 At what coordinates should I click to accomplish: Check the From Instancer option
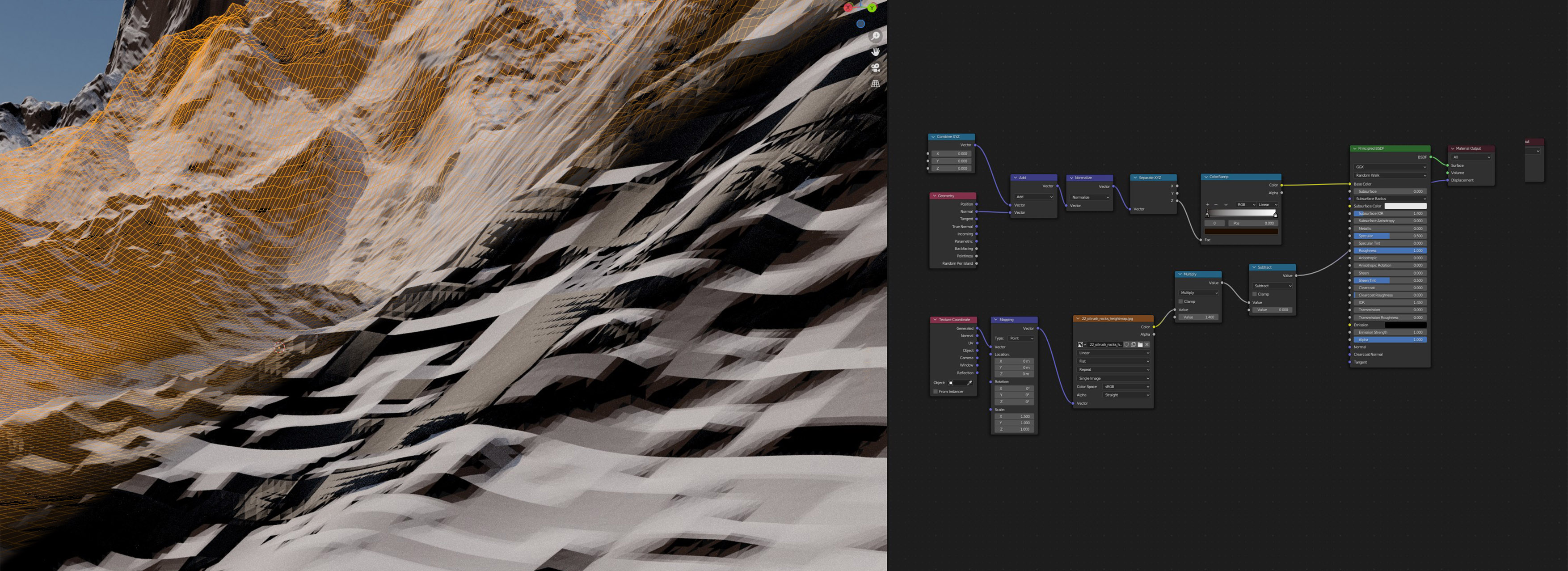tap(936, 391)
